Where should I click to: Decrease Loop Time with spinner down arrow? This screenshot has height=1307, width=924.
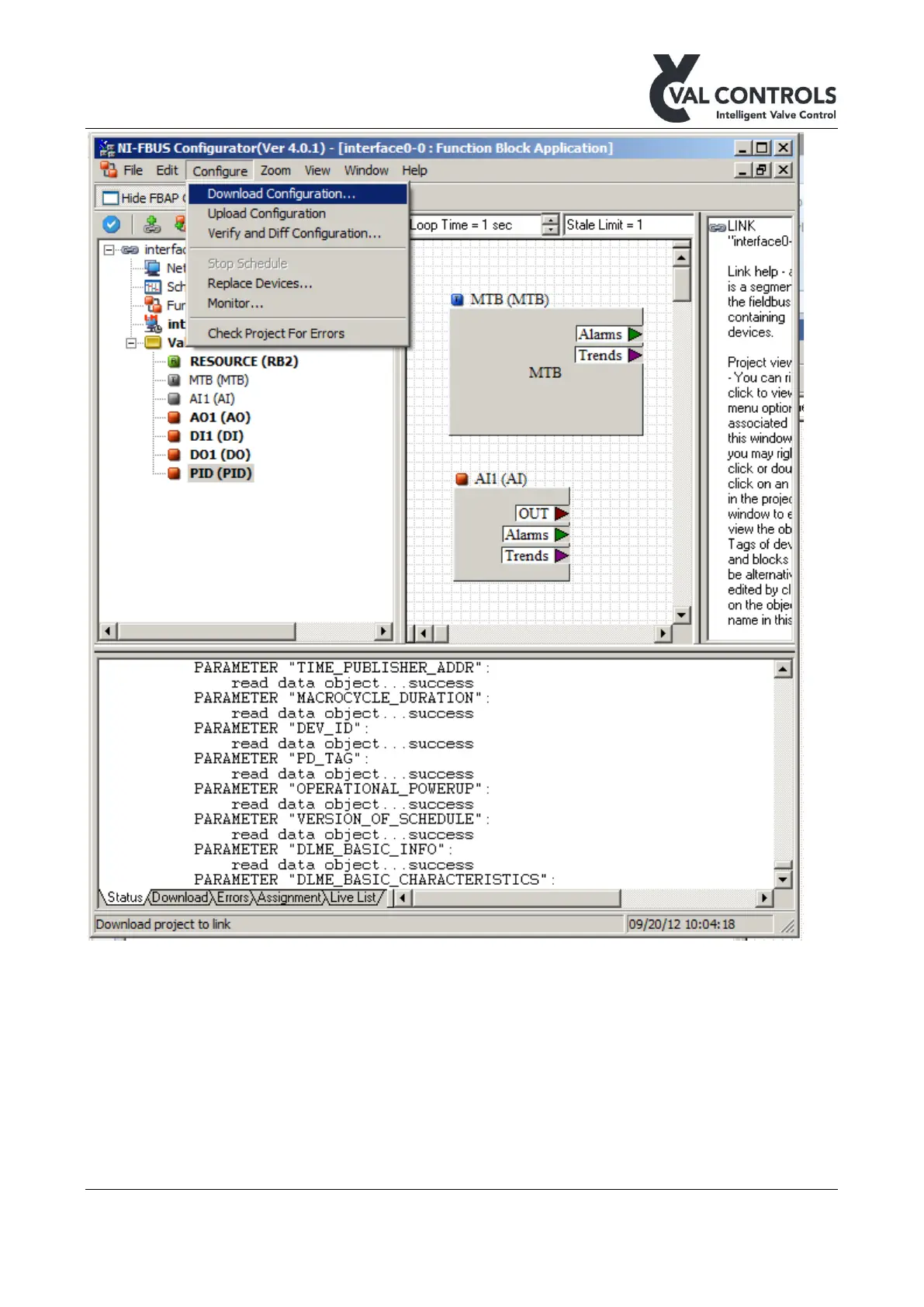pyautogui.click(x=550, y=230)
